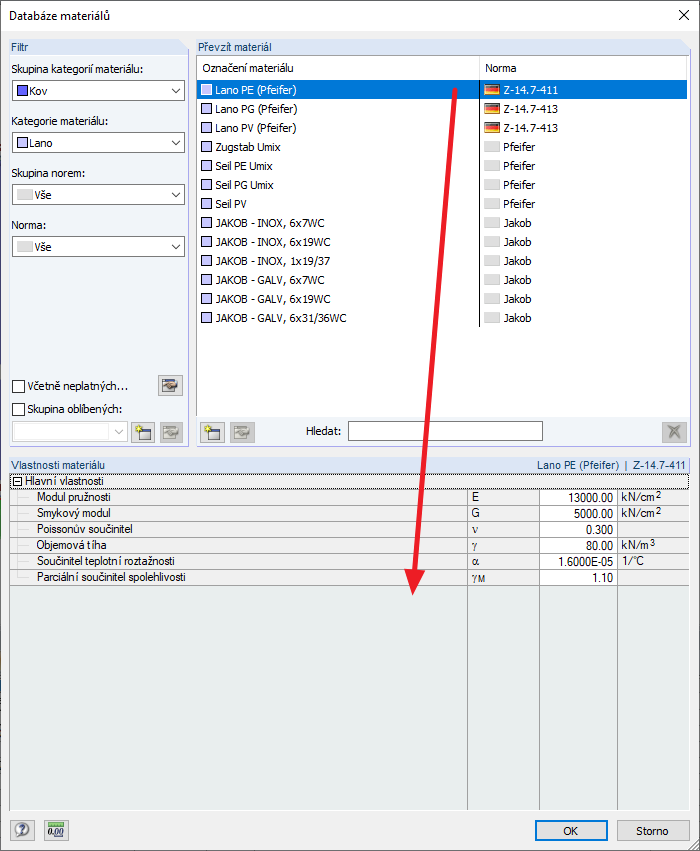
Task: Click Objemová tíha value 80.00
Action: click(578, 545)
